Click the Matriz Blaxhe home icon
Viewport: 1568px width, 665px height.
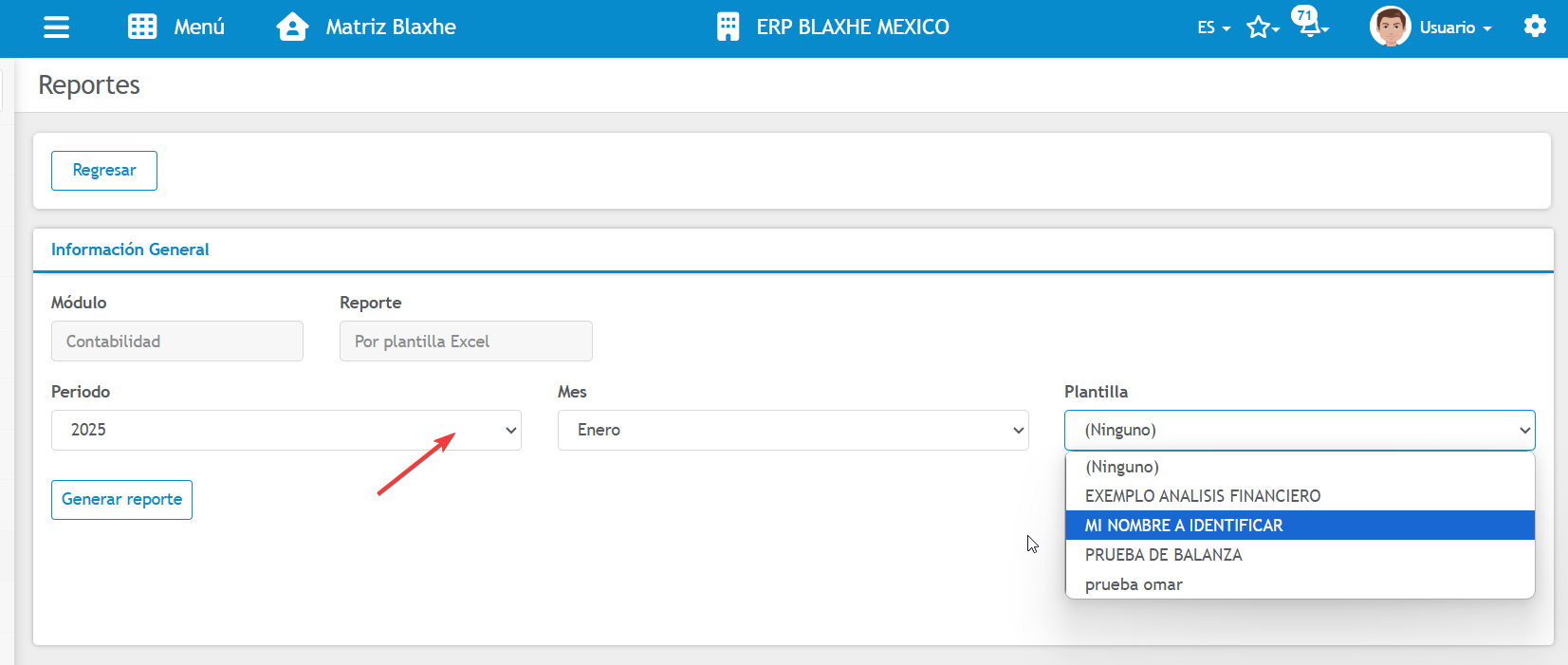click(x=292, y=27)
